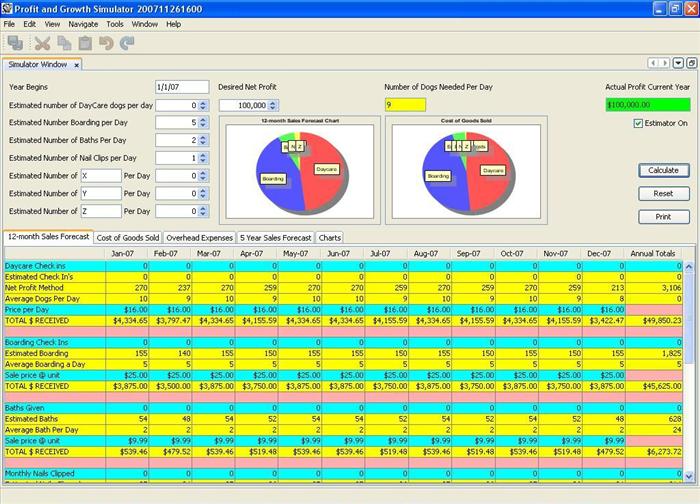Open the 5 Year Sales Forecast tab
700x504 pixels.
click(275, 238)
